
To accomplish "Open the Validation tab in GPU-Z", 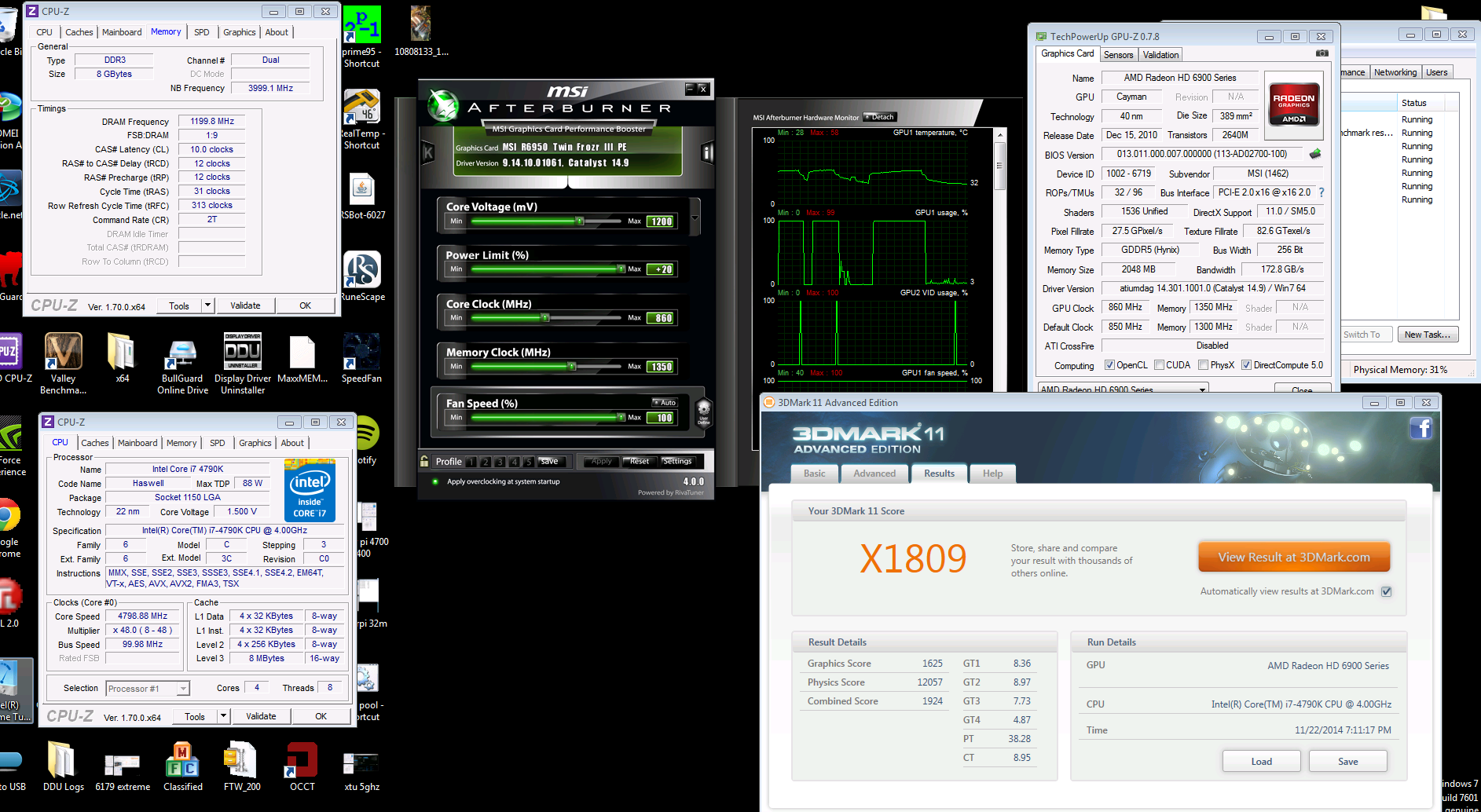I will click(1160, 55).
